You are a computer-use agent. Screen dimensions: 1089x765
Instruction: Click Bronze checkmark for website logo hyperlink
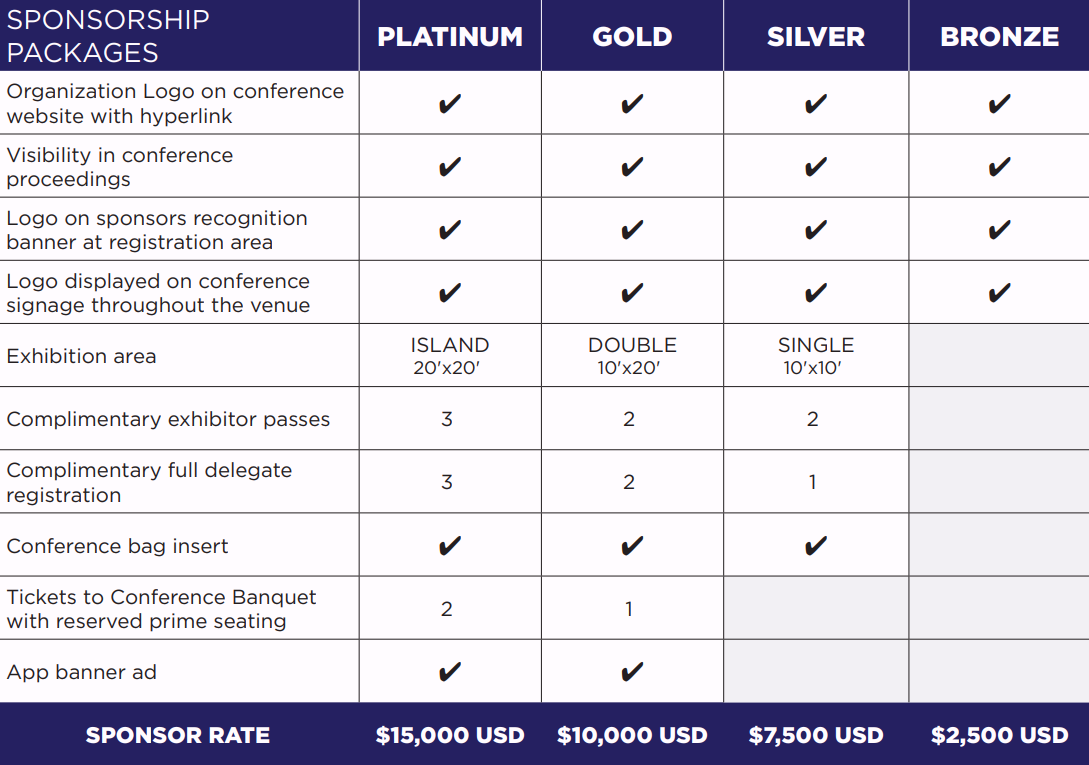(x=999, y=104)
